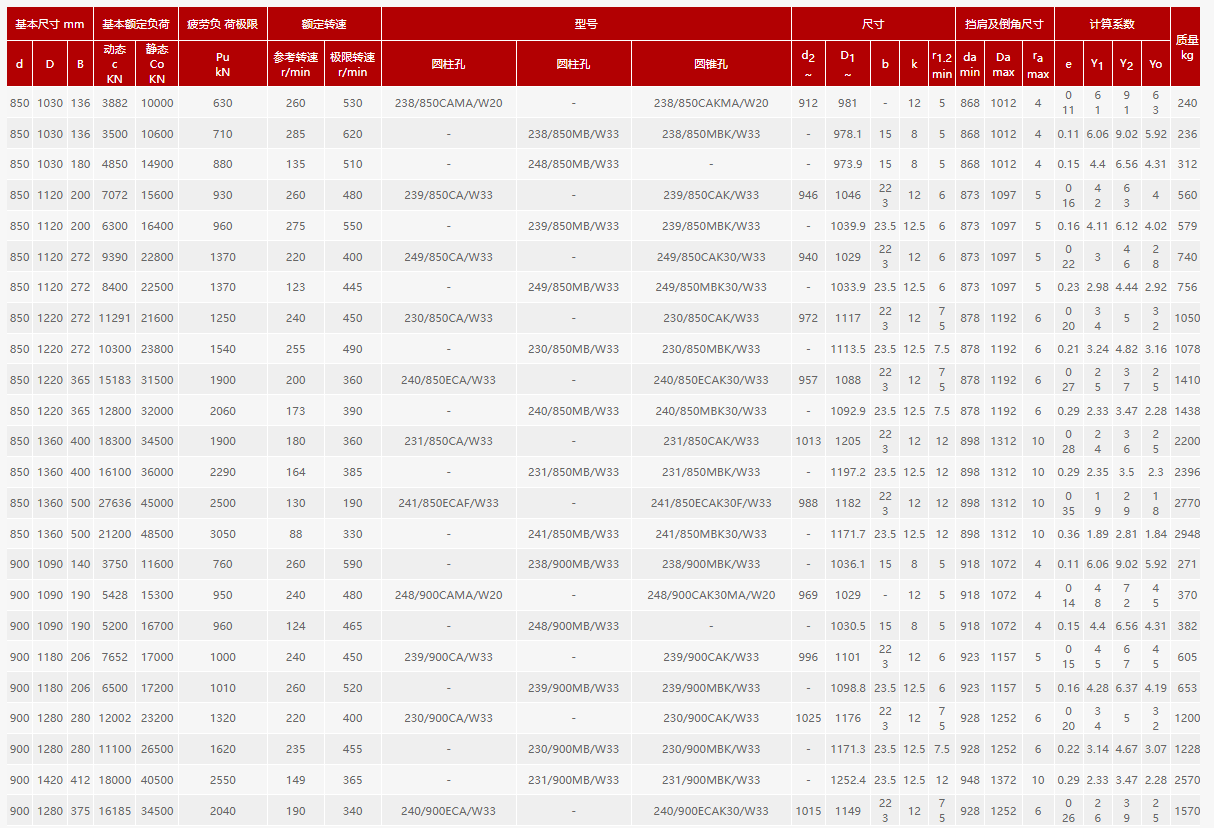Viewport: 1214px width, 828px height.
Task: Click the 极限转速 r/min sub-header
Action: (352, 64)
